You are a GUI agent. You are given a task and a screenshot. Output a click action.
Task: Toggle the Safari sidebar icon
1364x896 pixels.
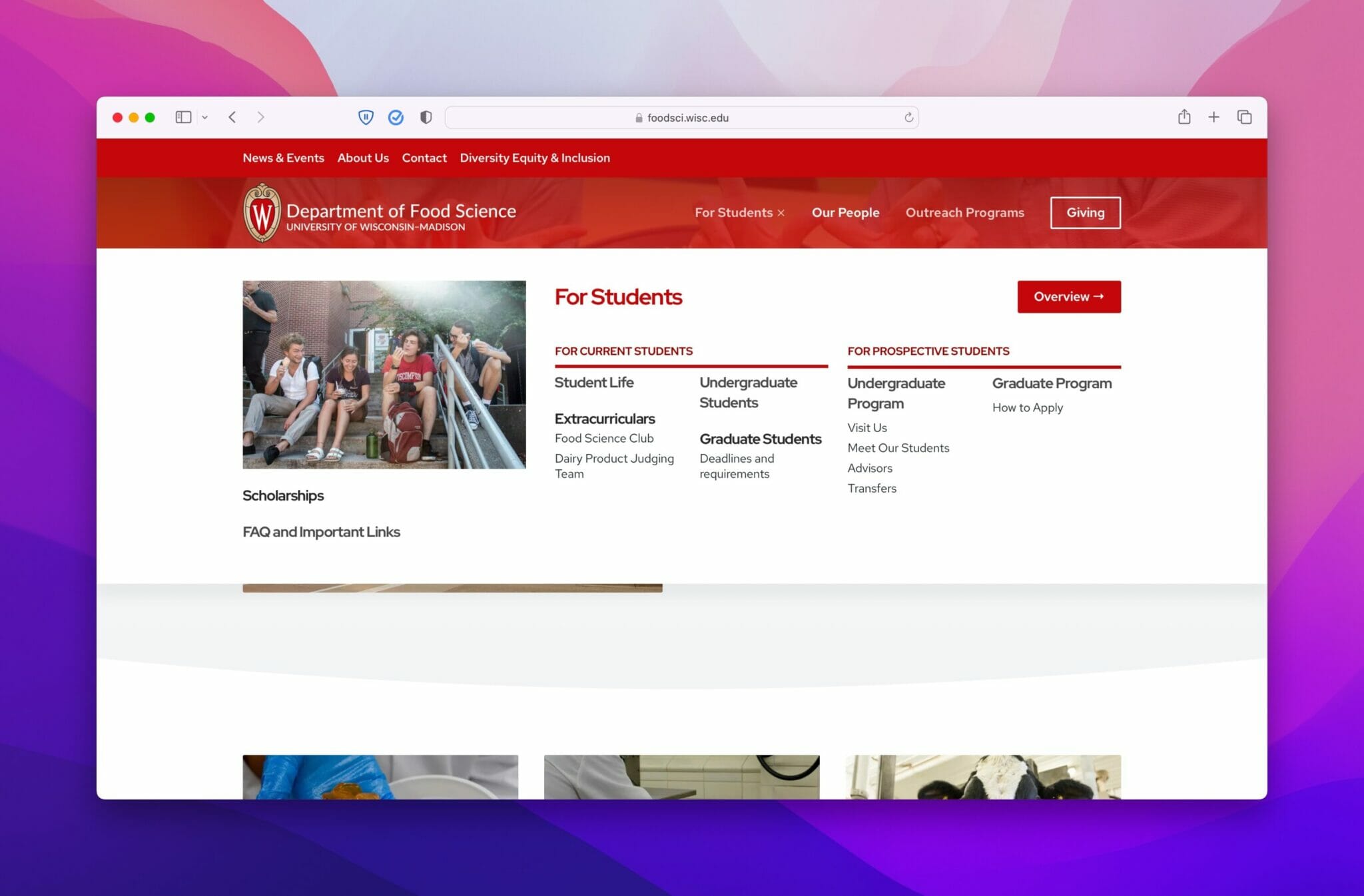pos(183,117)
